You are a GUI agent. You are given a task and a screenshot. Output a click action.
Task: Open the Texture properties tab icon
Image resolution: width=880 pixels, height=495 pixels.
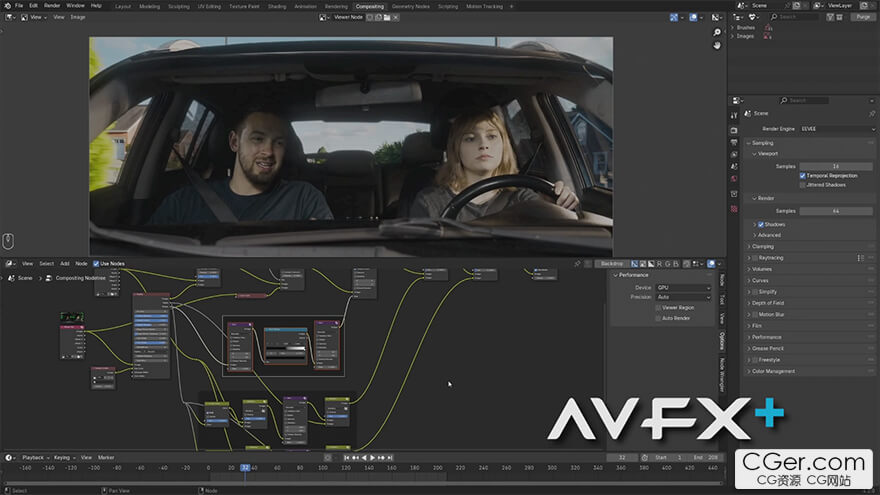[734, 209]
